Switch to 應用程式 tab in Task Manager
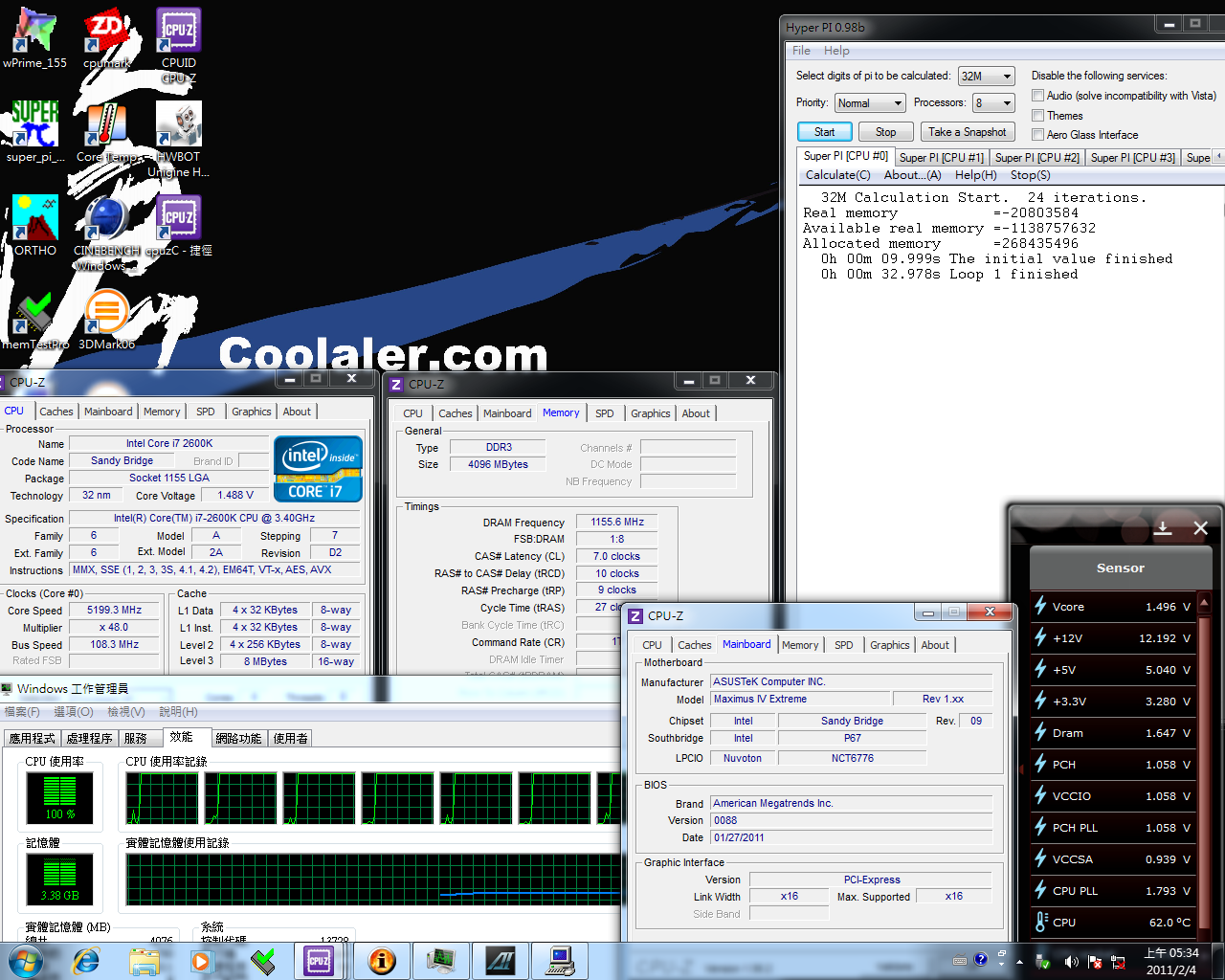The height and width of the screenshot is (980, 1225). (x=32, y=738)
